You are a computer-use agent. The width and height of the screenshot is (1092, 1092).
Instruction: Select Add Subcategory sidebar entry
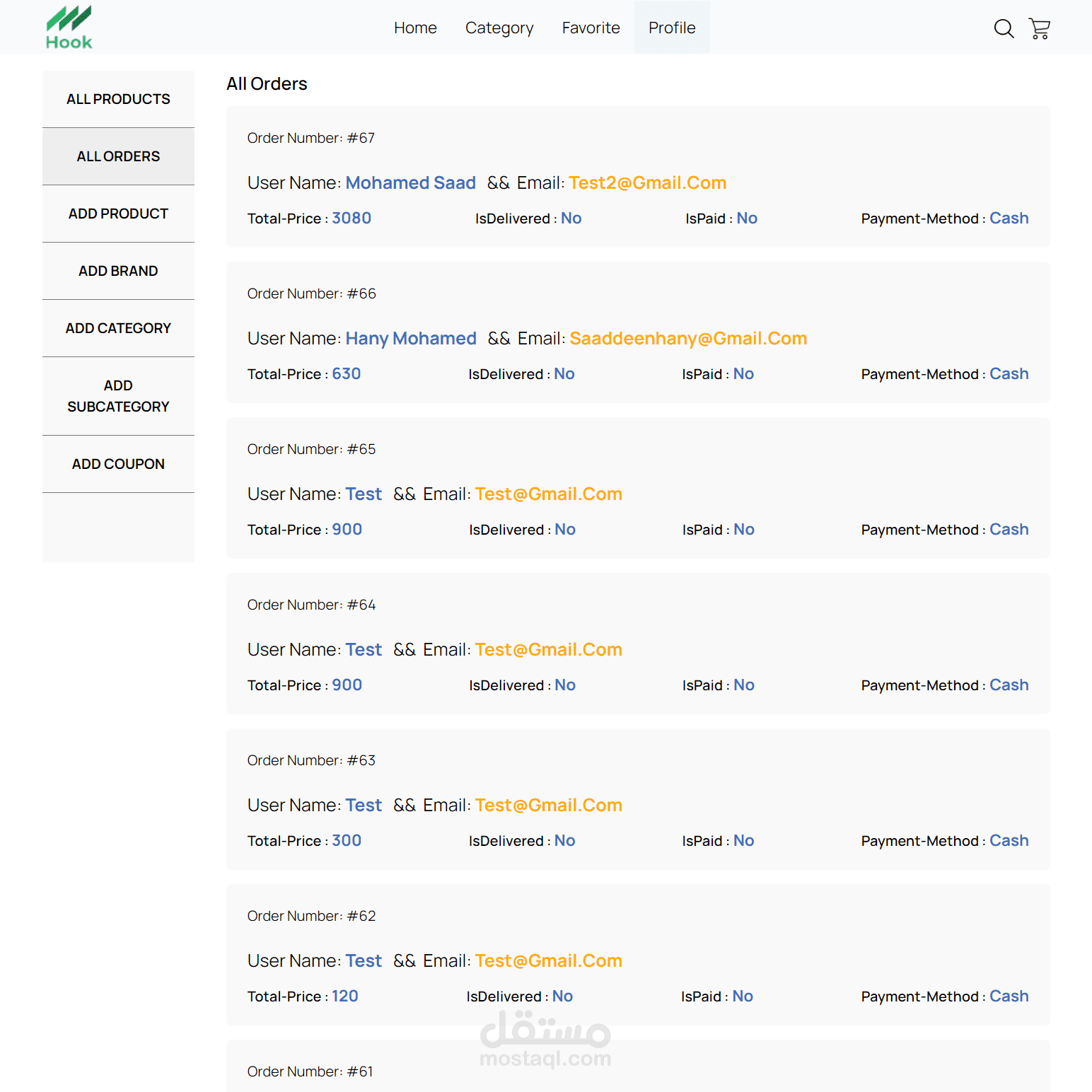(118, 396)
